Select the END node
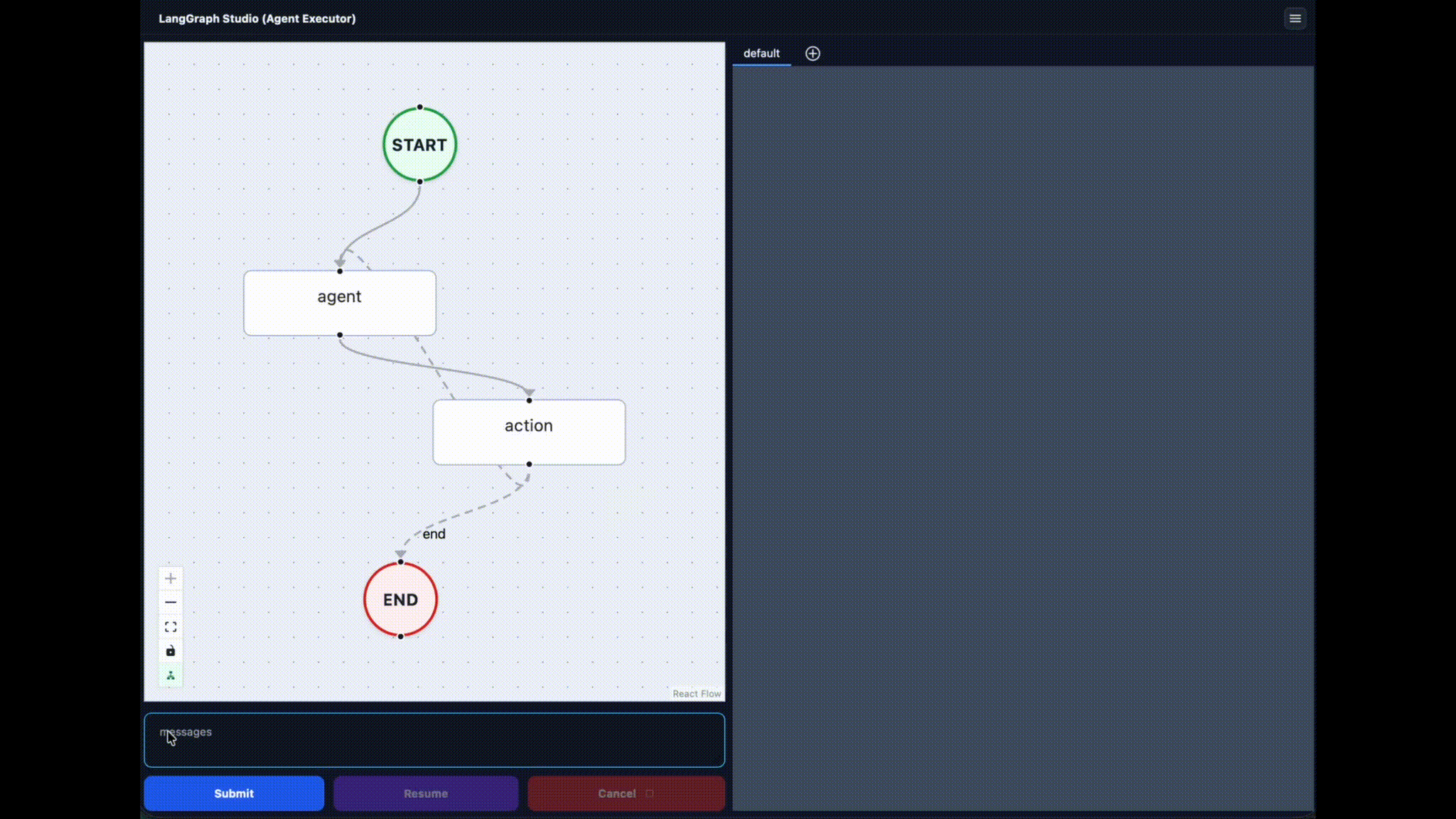Screen dimensions: 1456x819 [x=400, y=599]
